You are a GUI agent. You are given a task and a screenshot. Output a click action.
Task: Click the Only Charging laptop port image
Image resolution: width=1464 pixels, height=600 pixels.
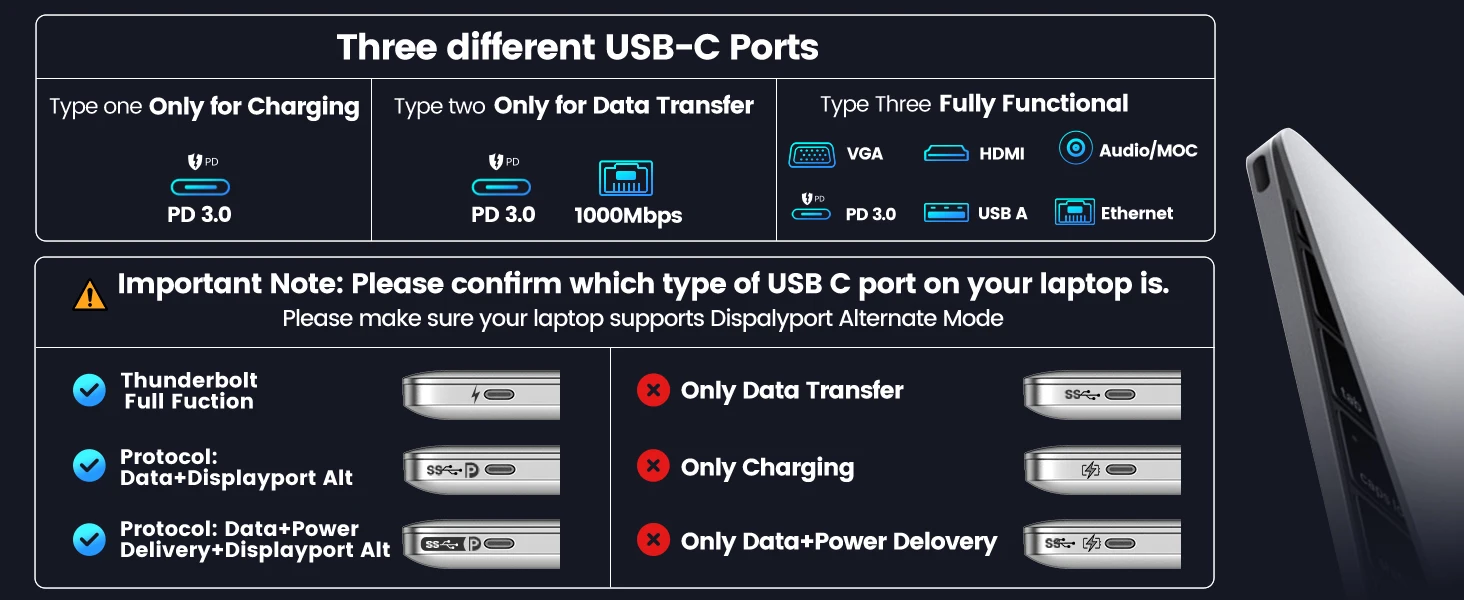coord(1102,469)
